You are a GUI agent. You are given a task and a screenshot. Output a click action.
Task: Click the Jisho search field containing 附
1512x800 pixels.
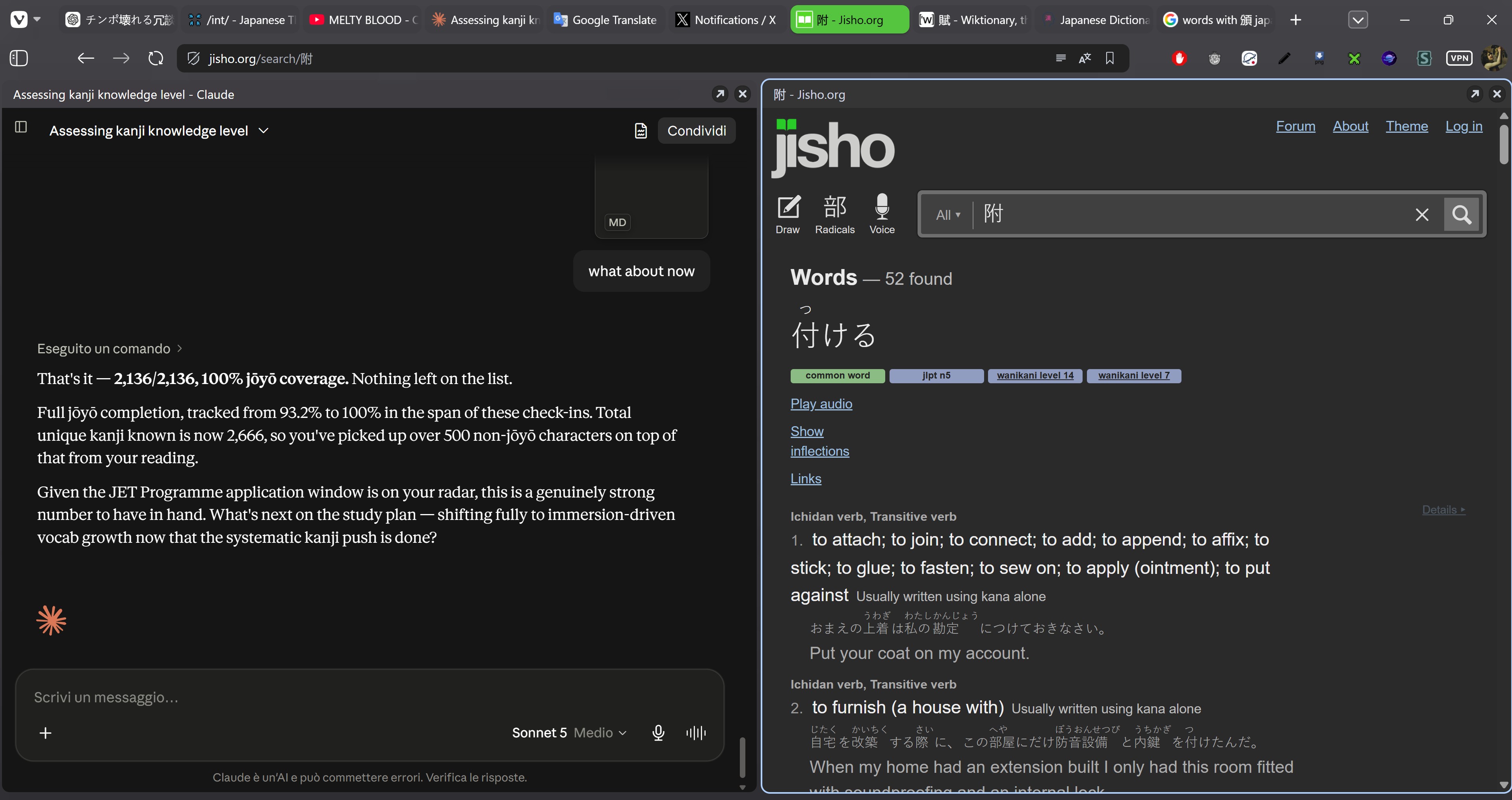1192,214
